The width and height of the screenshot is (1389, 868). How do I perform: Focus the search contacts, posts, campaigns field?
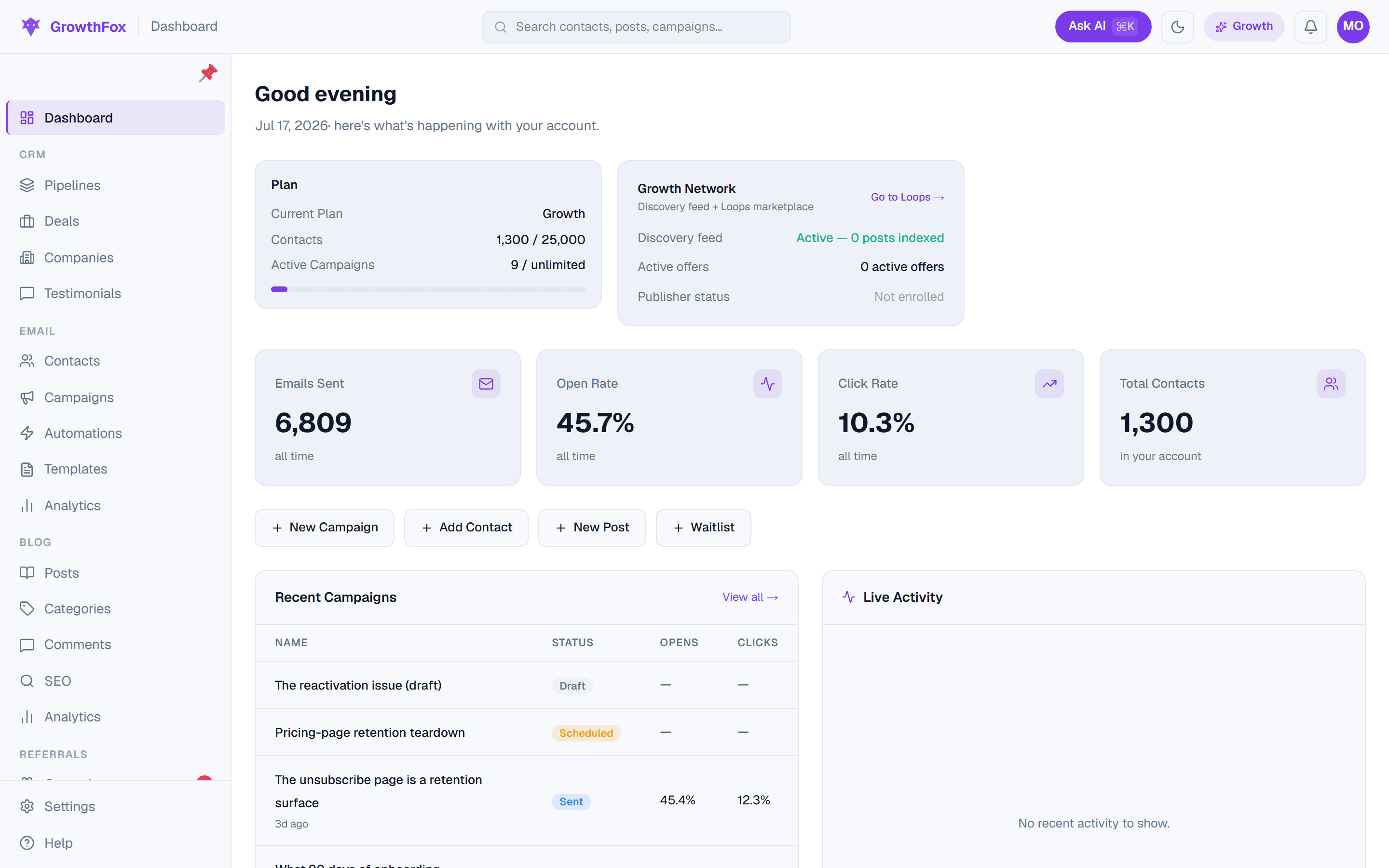point(636,27)
